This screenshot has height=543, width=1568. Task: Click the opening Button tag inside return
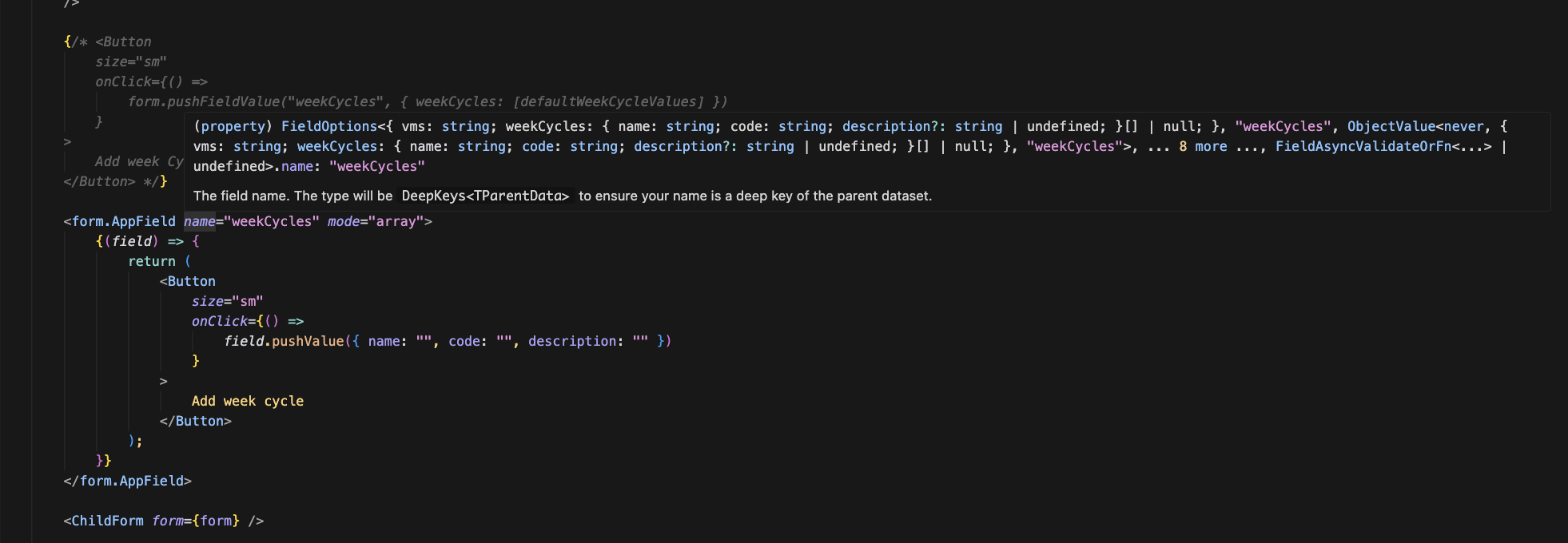click(x=188, y=281)
